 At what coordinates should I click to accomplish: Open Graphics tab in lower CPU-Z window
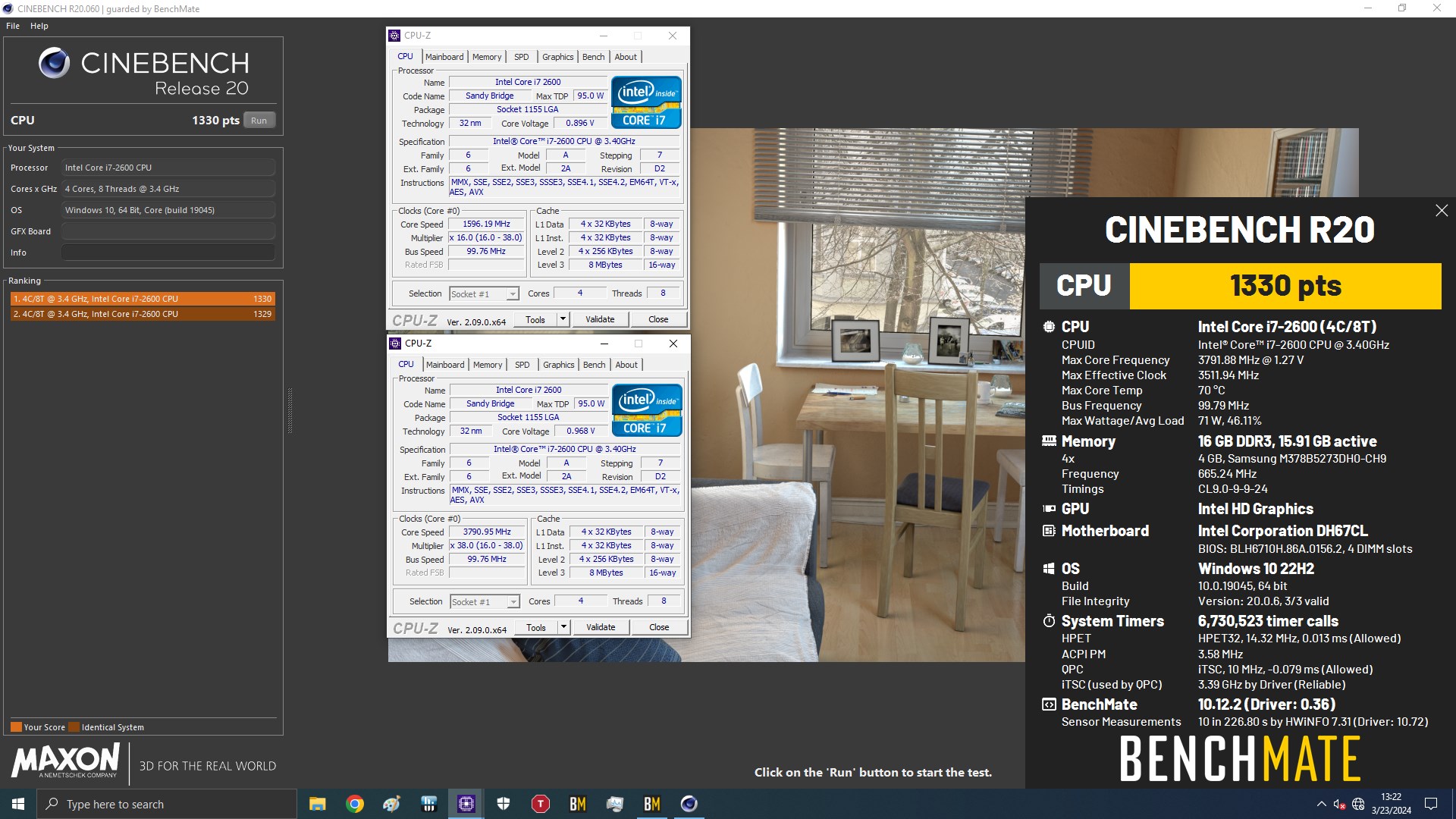[x=559, y=365]
